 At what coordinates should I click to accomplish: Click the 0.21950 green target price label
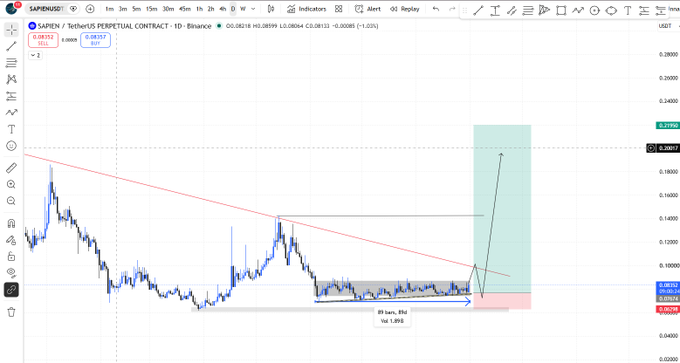[667, 125]
